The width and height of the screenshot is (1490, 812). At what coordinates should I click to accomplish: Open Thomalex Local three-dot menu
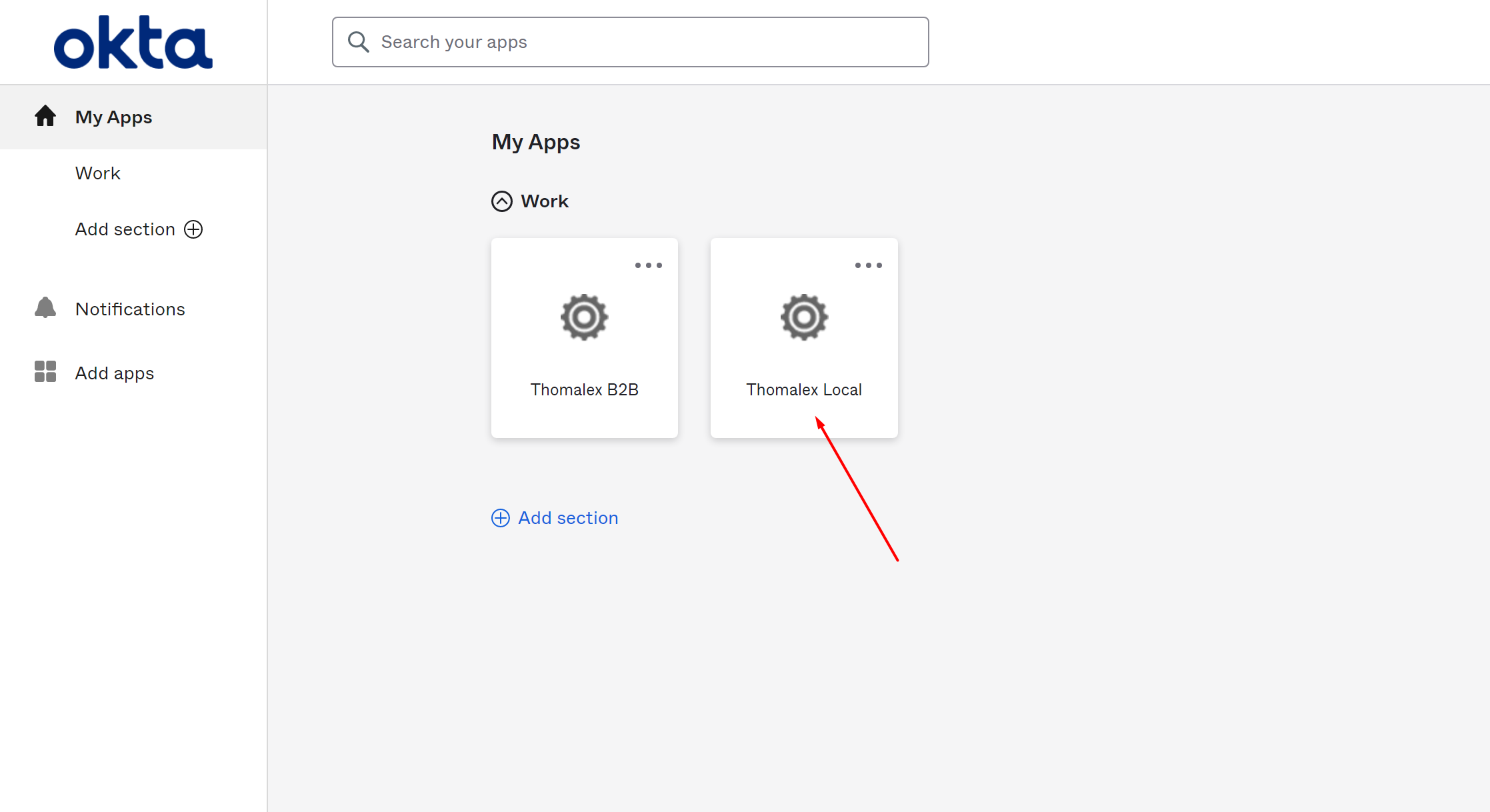click(868, 265)
